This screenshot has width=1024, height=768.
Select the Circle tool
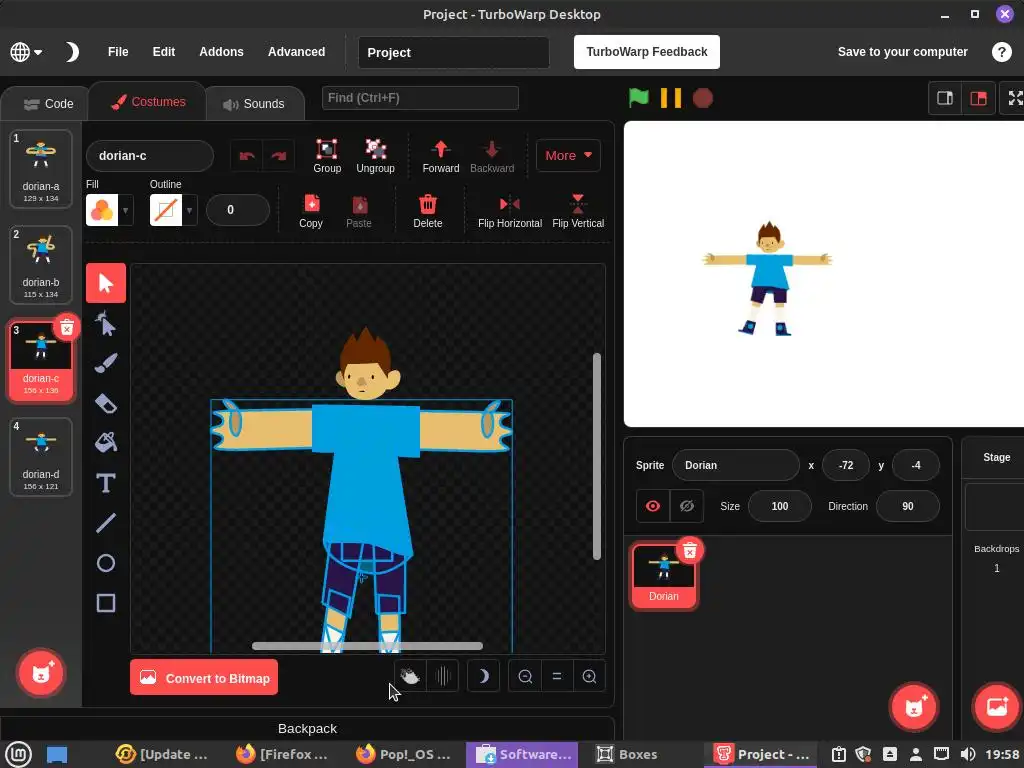tap(106, 563)
